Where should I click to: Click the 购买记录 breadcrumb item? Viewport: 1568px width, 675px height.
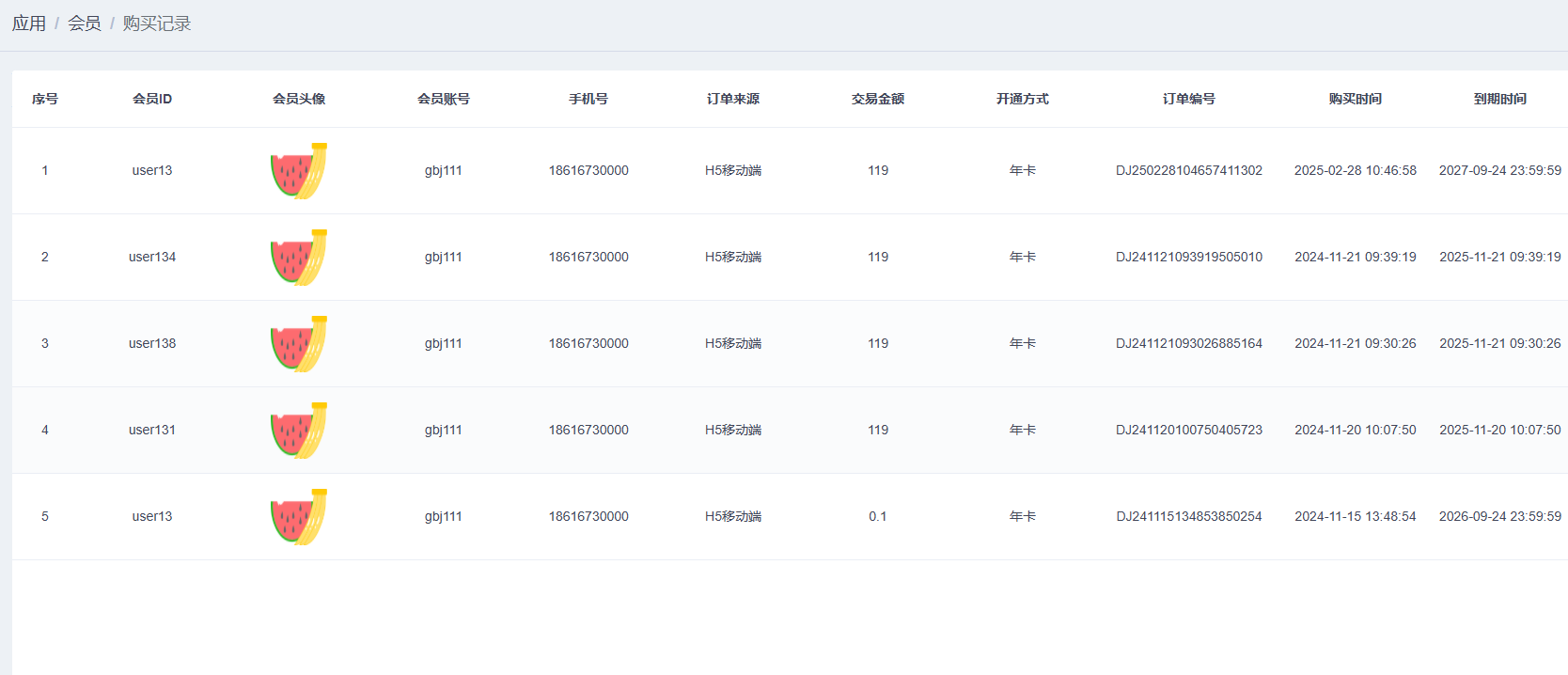pos(156,24)
